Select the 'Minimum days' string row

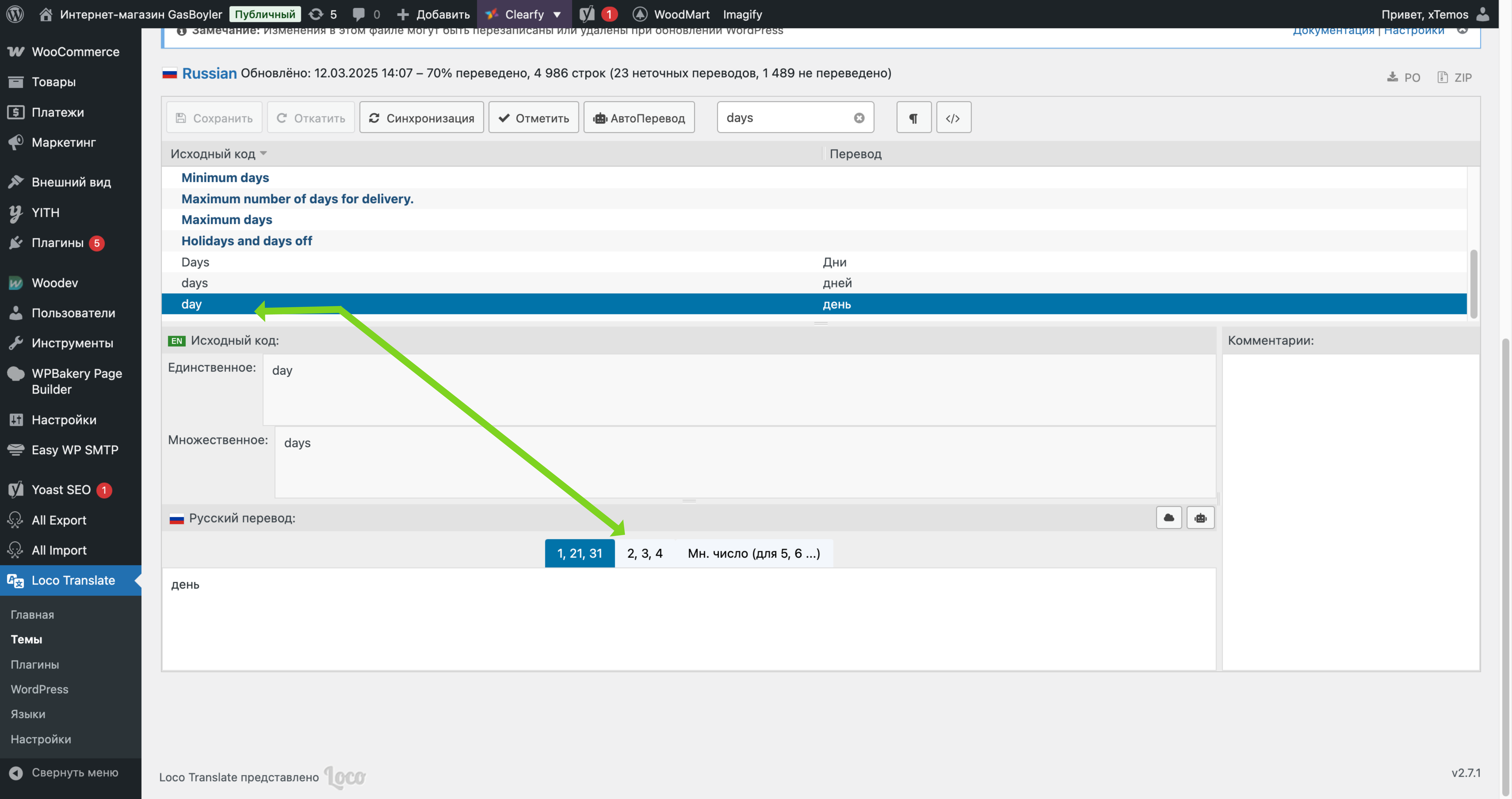pyautogui.click(x=814, y=177)
